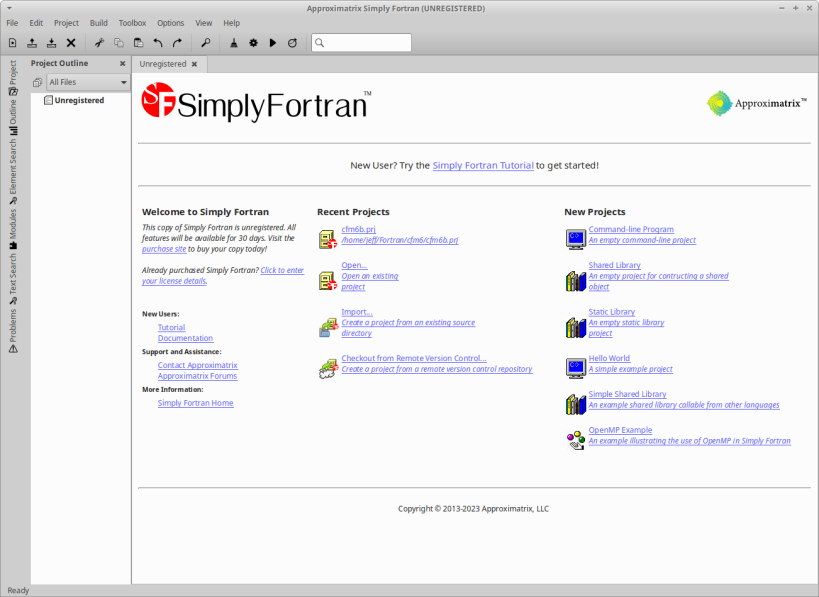This screenshot has width=819, height=597.
Task: Click the OpenMP Example icon
Action: 576,440
